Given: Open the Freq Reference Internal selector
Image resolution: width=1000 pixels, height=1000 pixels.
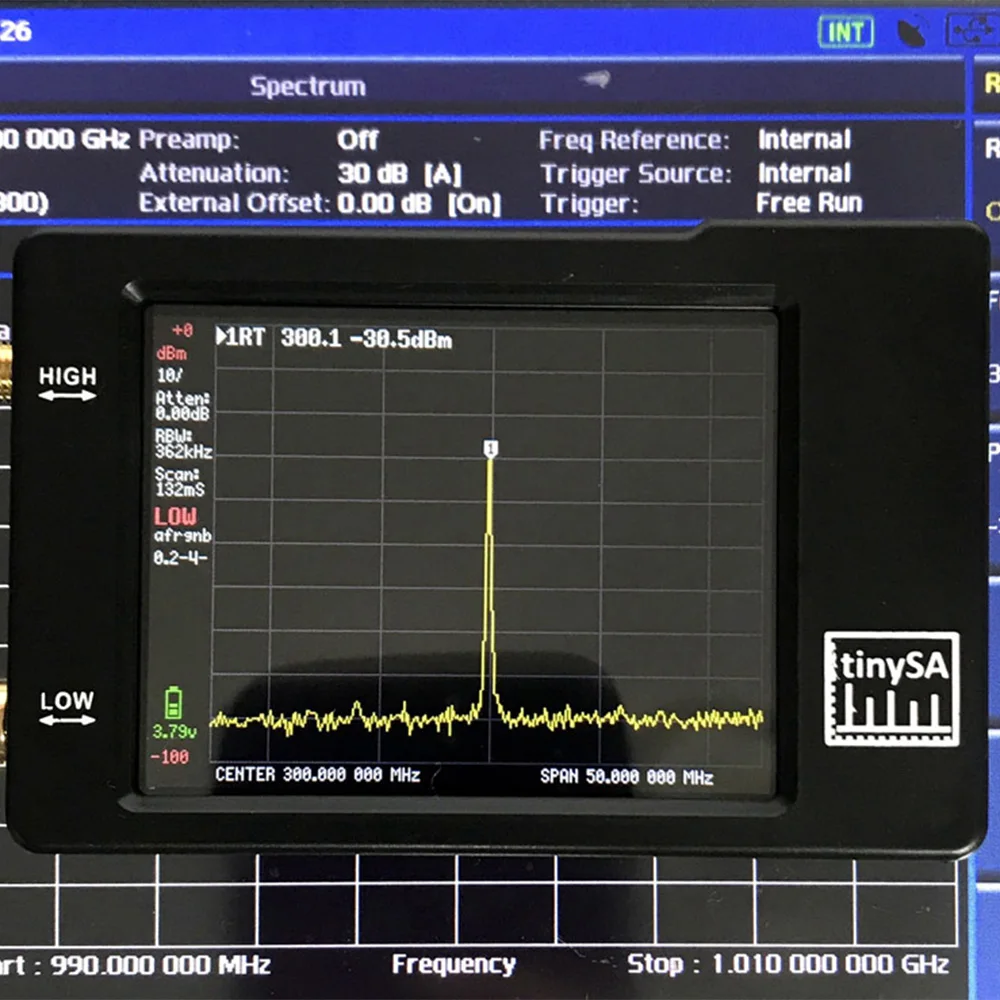Looking at the screenshot, I should [x=803, y=140].
